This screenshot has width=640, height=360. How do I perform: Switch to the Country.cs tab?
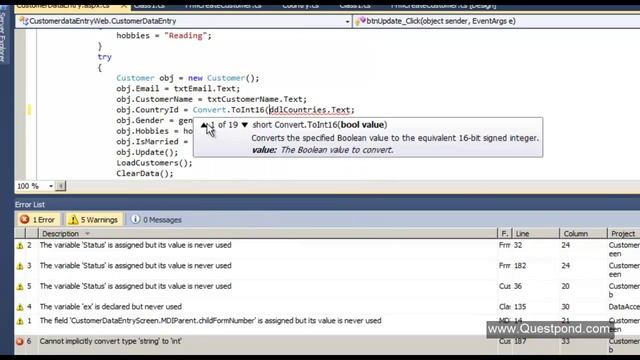click(x=300, y=5)
